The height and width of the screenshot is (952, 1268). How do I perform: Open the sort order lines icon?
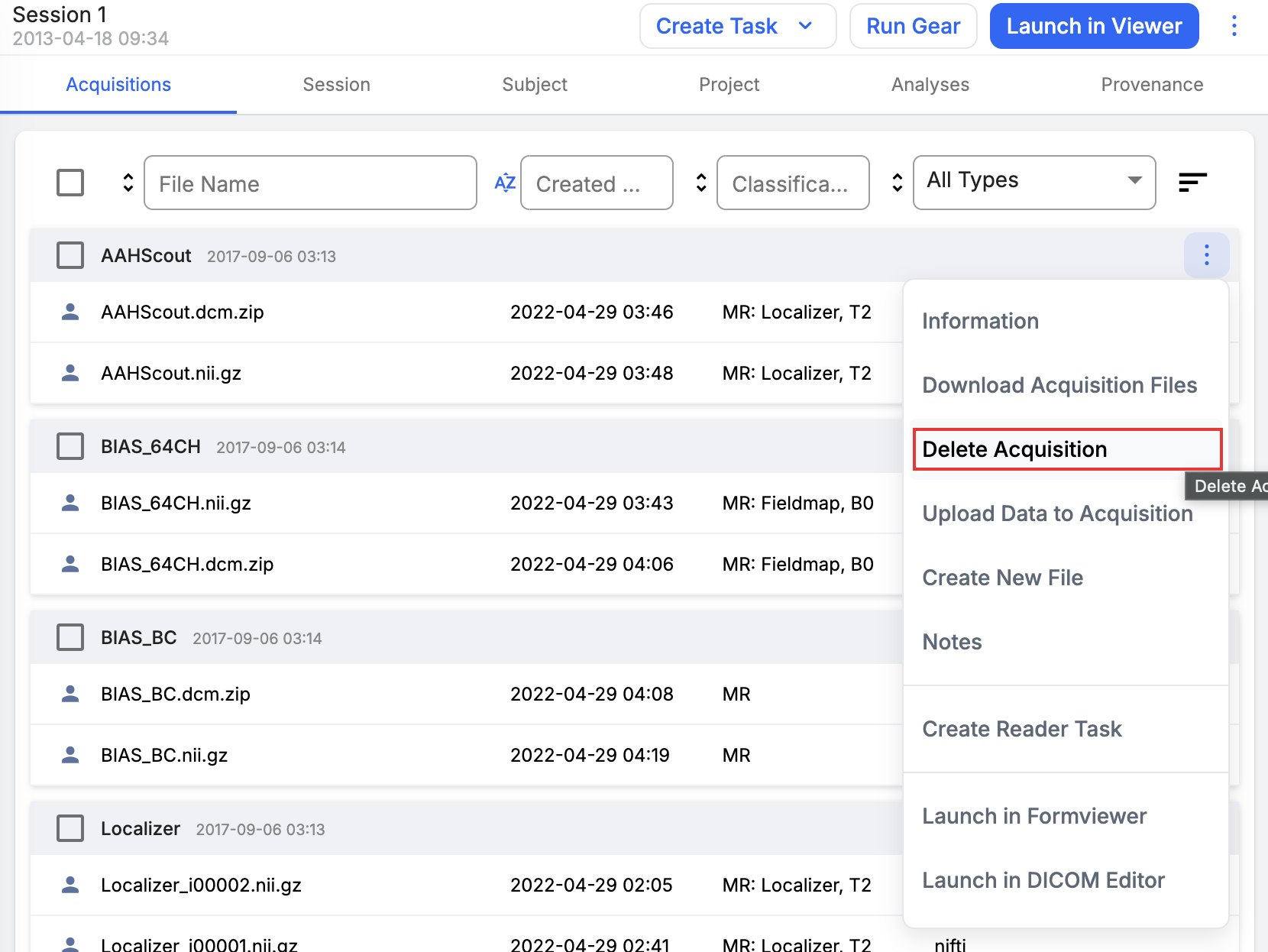[1192, 183]
